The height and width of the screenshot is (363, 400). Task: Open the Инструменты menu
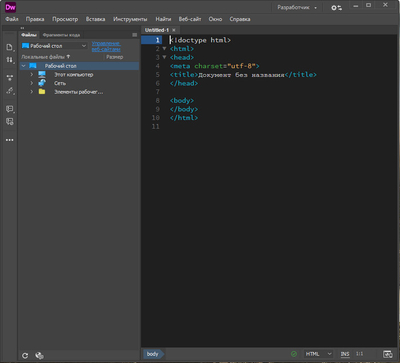pos(130,19)
